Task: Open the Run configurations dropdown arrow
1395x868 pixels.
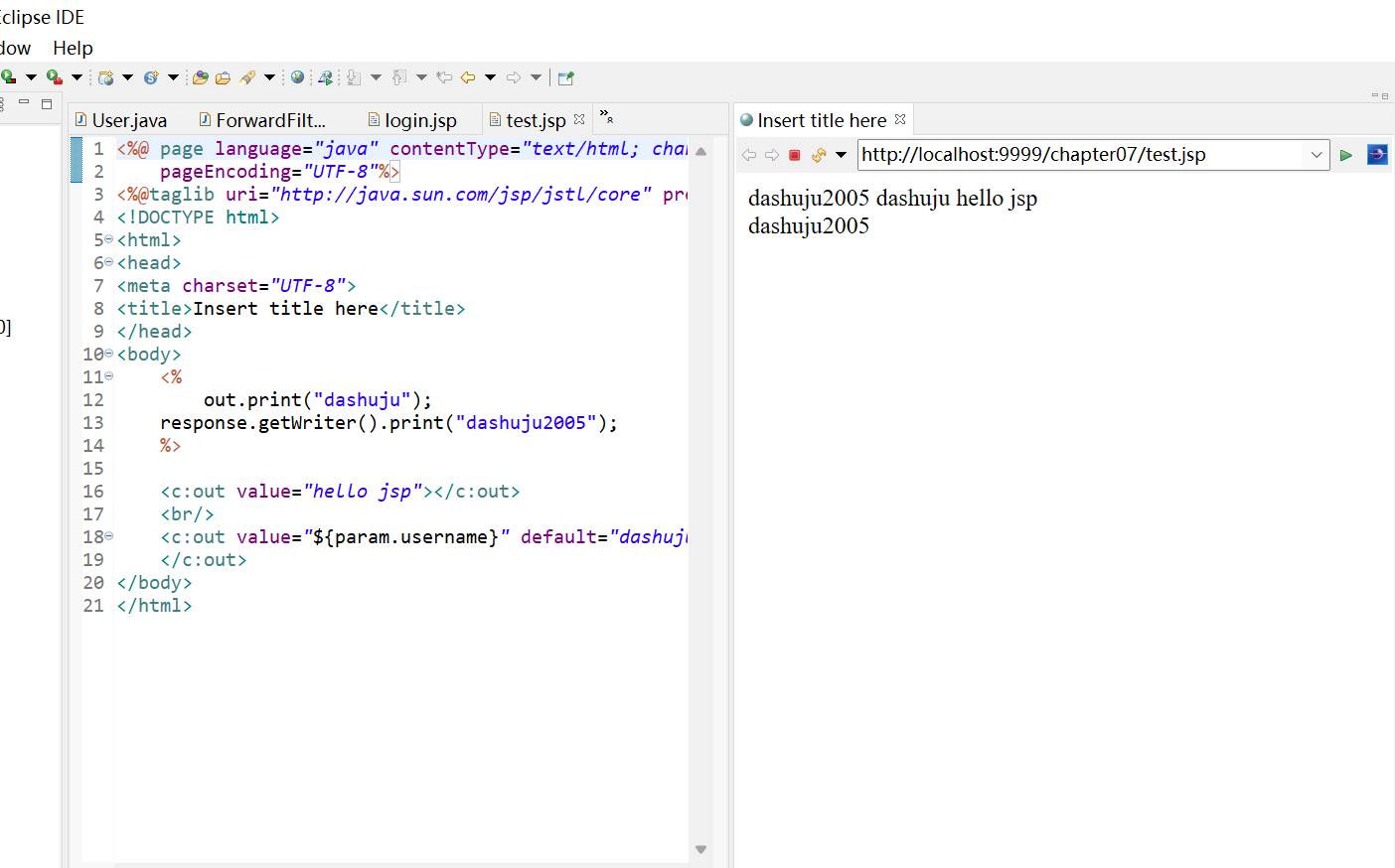Action: 31,77
